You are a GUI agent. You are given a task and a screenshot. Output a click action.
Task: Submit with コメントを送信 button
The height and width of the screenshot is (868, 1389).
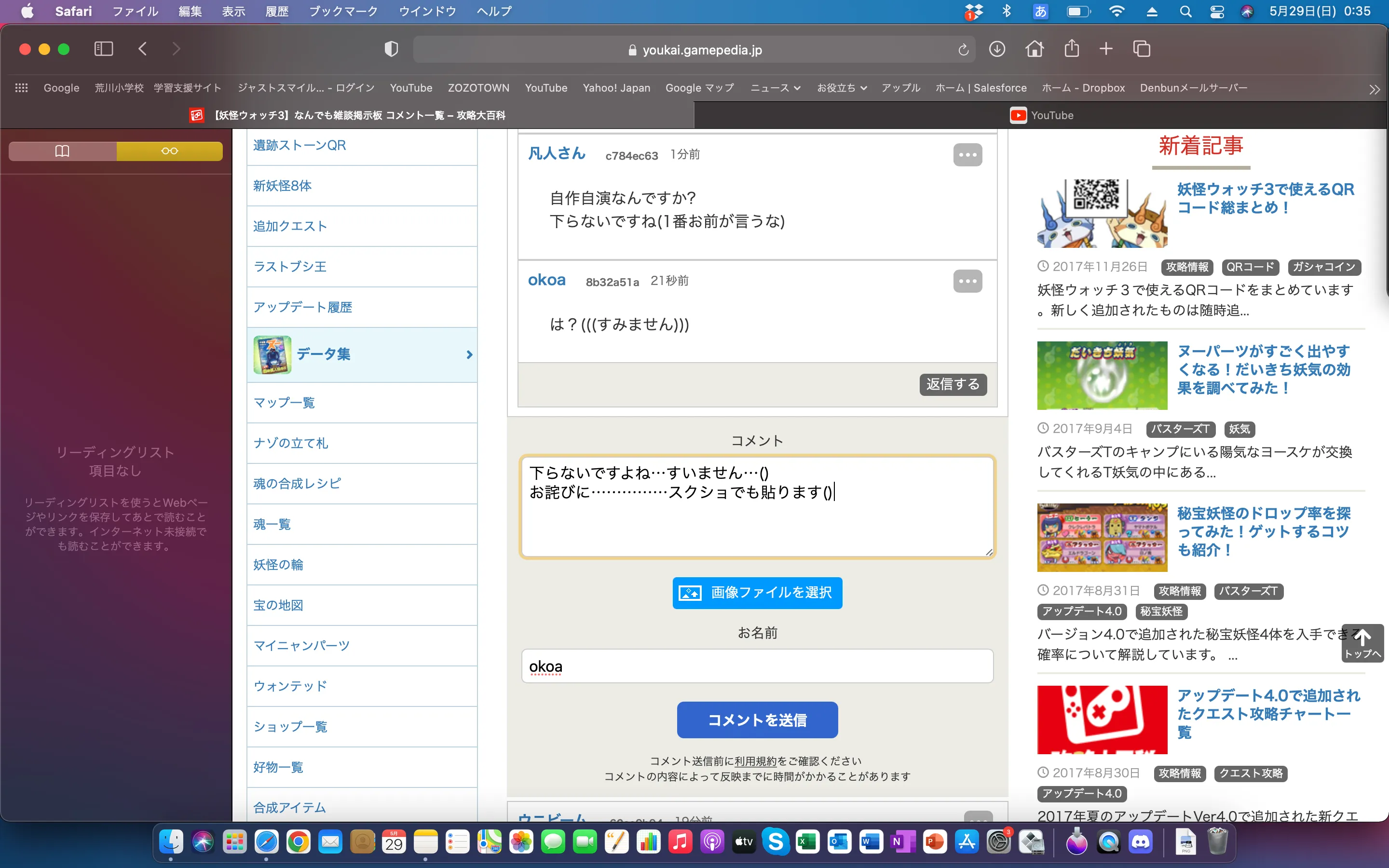(x=757, y=720)
